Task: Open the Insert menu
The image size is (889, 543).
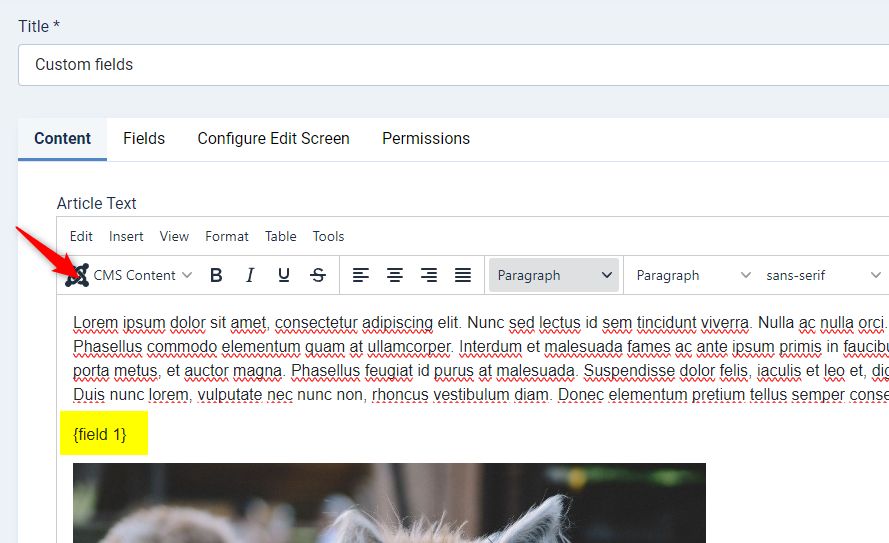Action: [x=126, y=236]
